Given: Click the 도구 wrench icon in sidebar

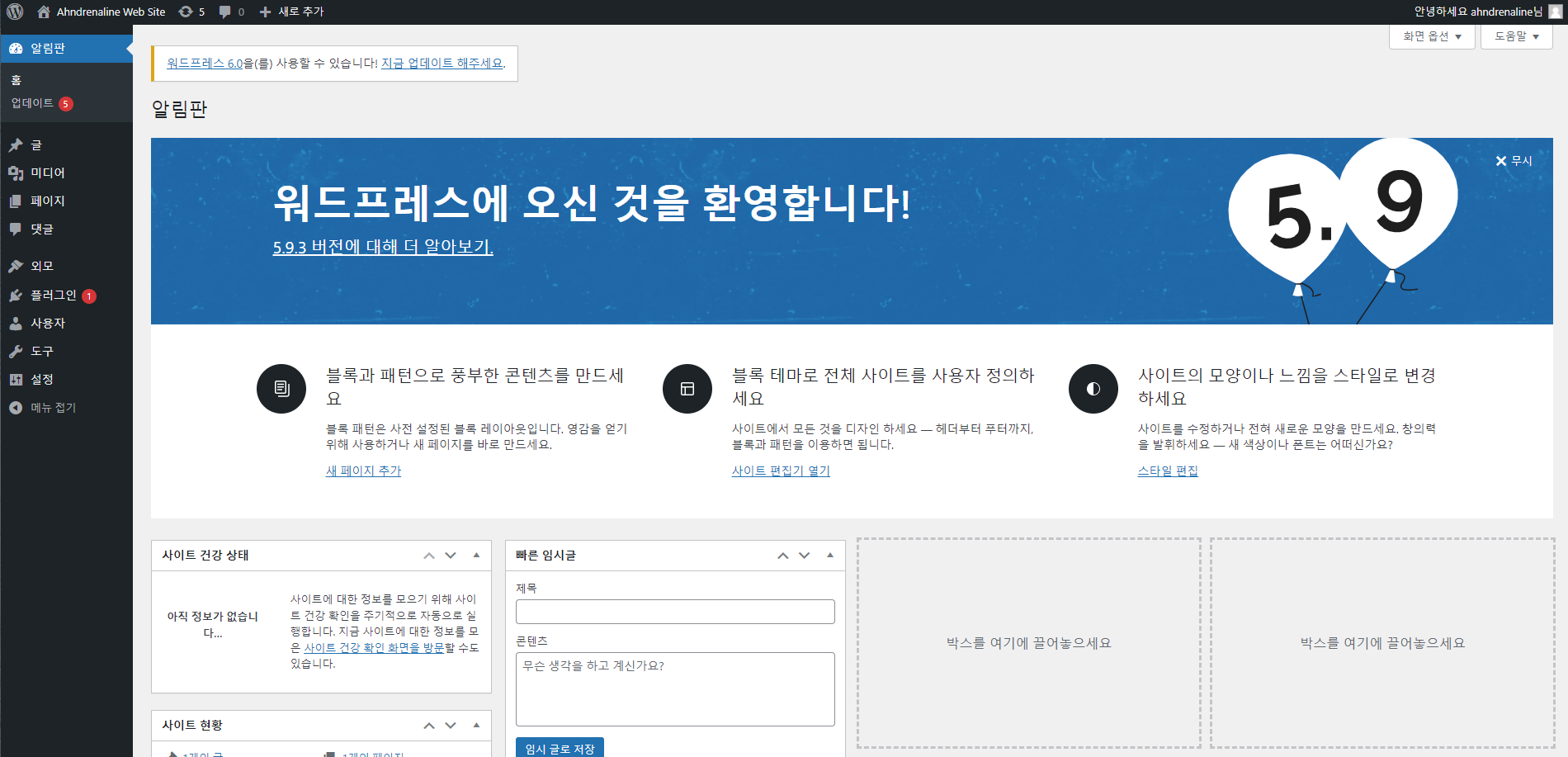Looking at the screenshot, I should (x=16, y=352).
